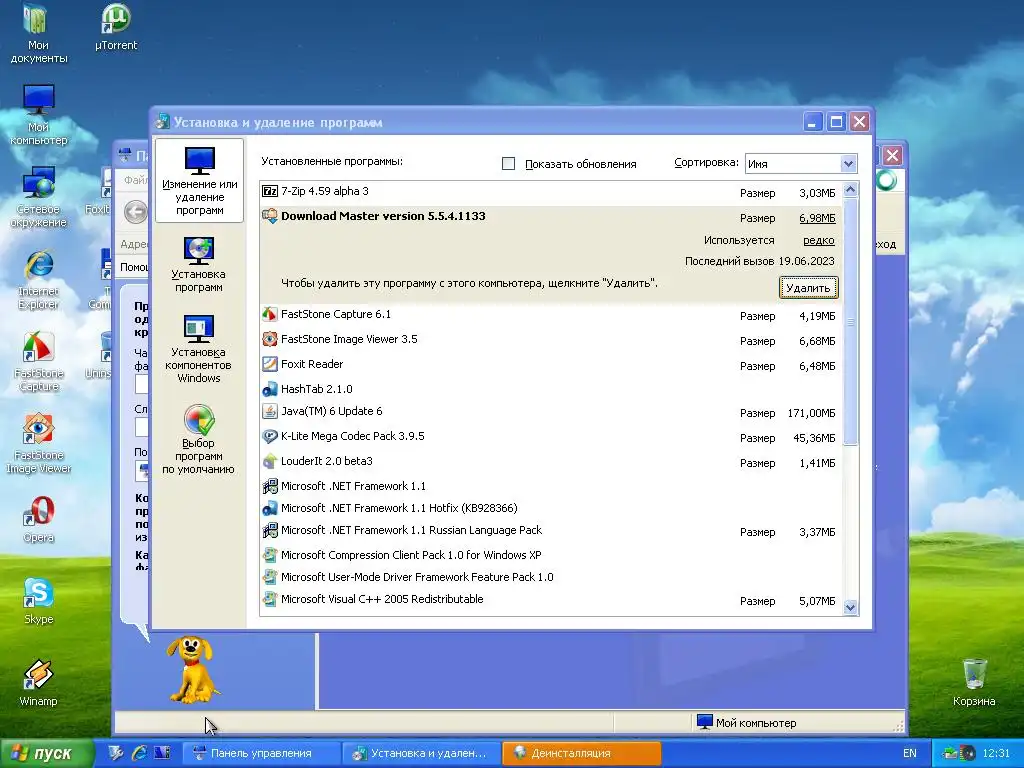The height and width of the screenshot is (768, 1024).
Task: Switch to the Панель управления taskbar button
Action: tap(261, 753)
